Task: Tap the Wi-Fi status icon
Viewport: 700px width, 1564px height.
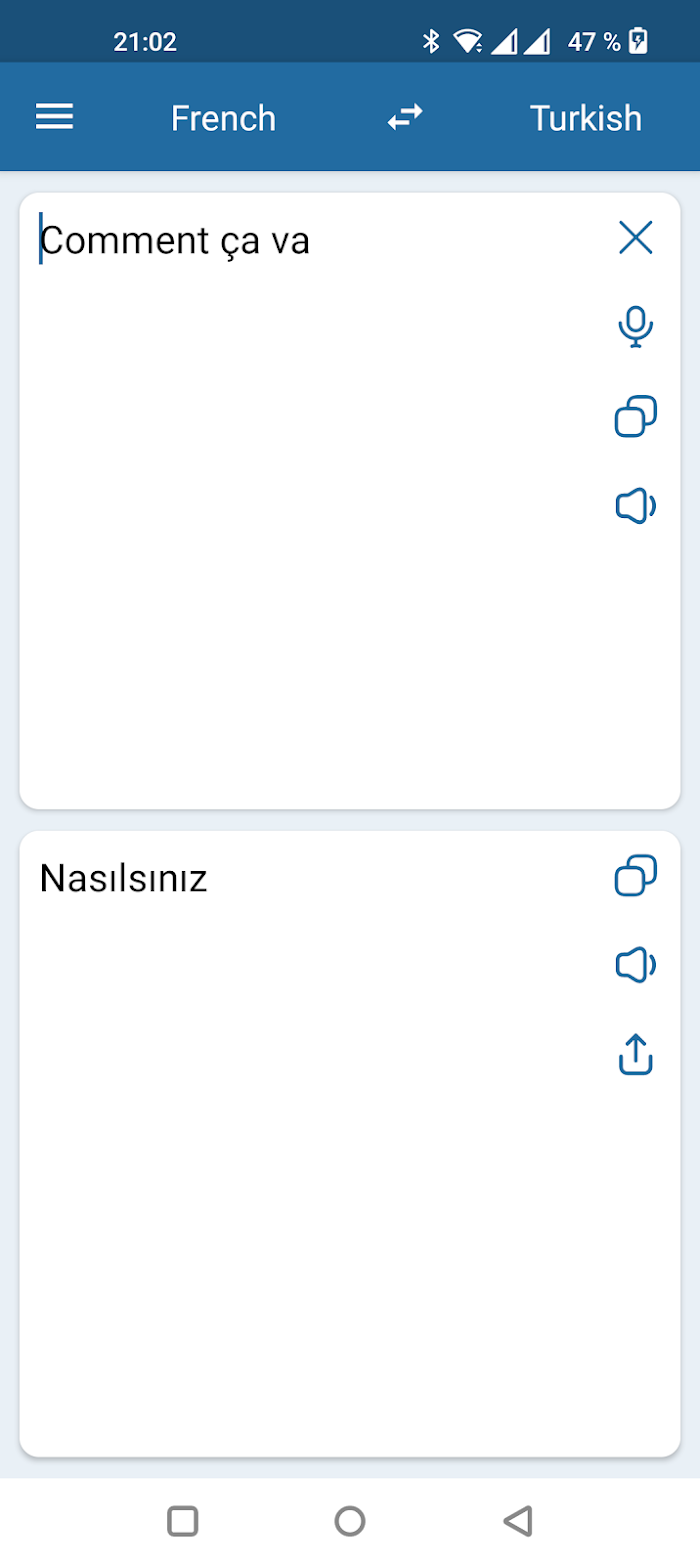Action: (x=467, y=41)
